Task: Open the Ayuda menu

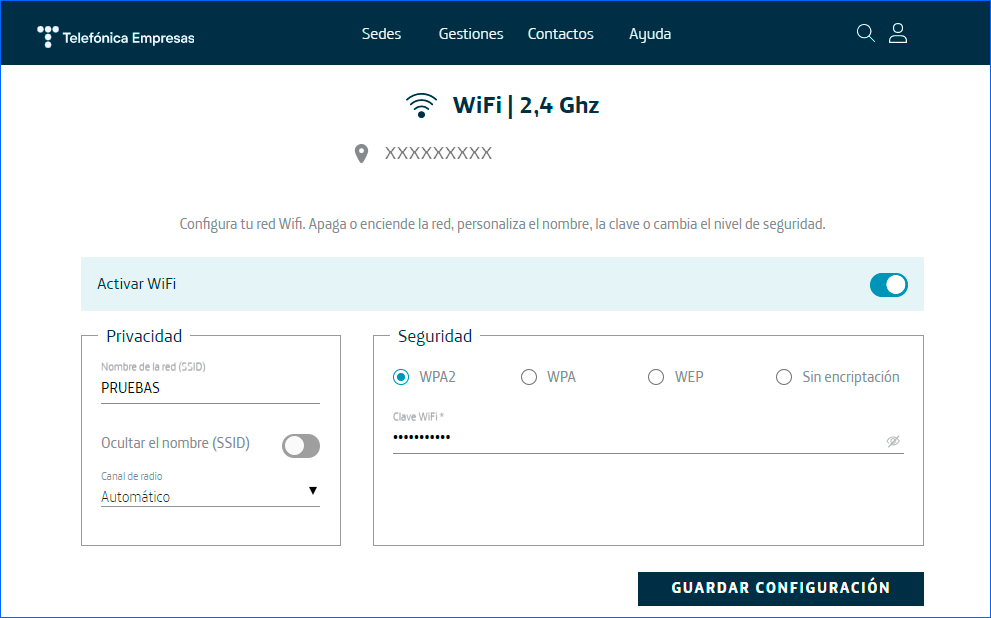Action: coord(649,33)
